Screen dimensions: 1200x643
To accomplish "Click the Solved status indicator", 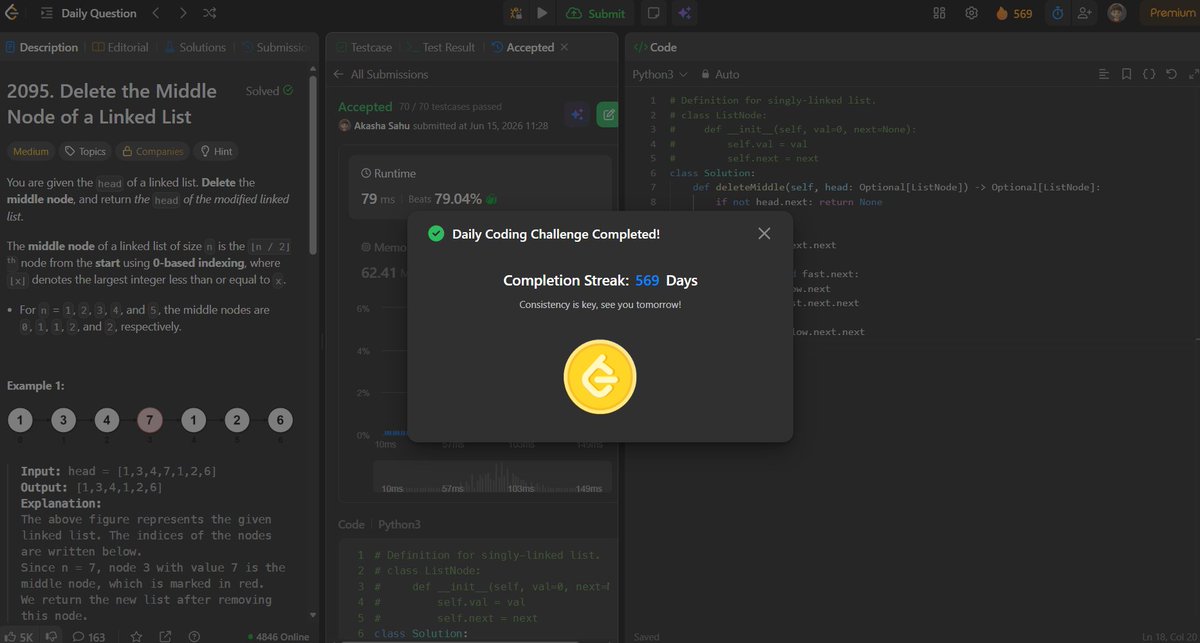I will pos(269,91).
